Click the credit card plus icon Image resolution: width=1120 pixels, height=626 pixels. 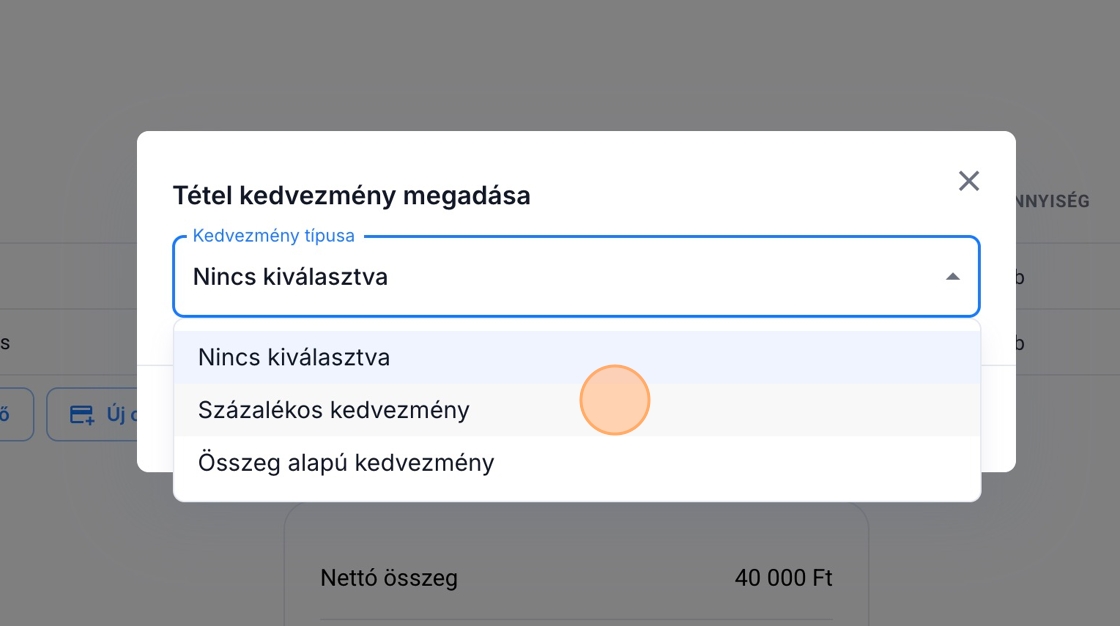tap(82, 414)
